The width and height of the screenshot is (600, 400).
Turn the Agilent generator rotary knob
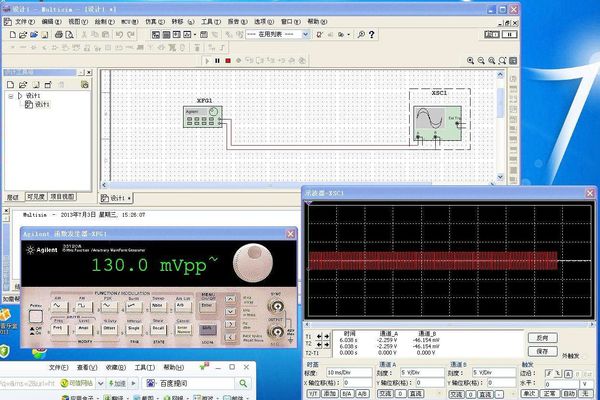point(251,263)
